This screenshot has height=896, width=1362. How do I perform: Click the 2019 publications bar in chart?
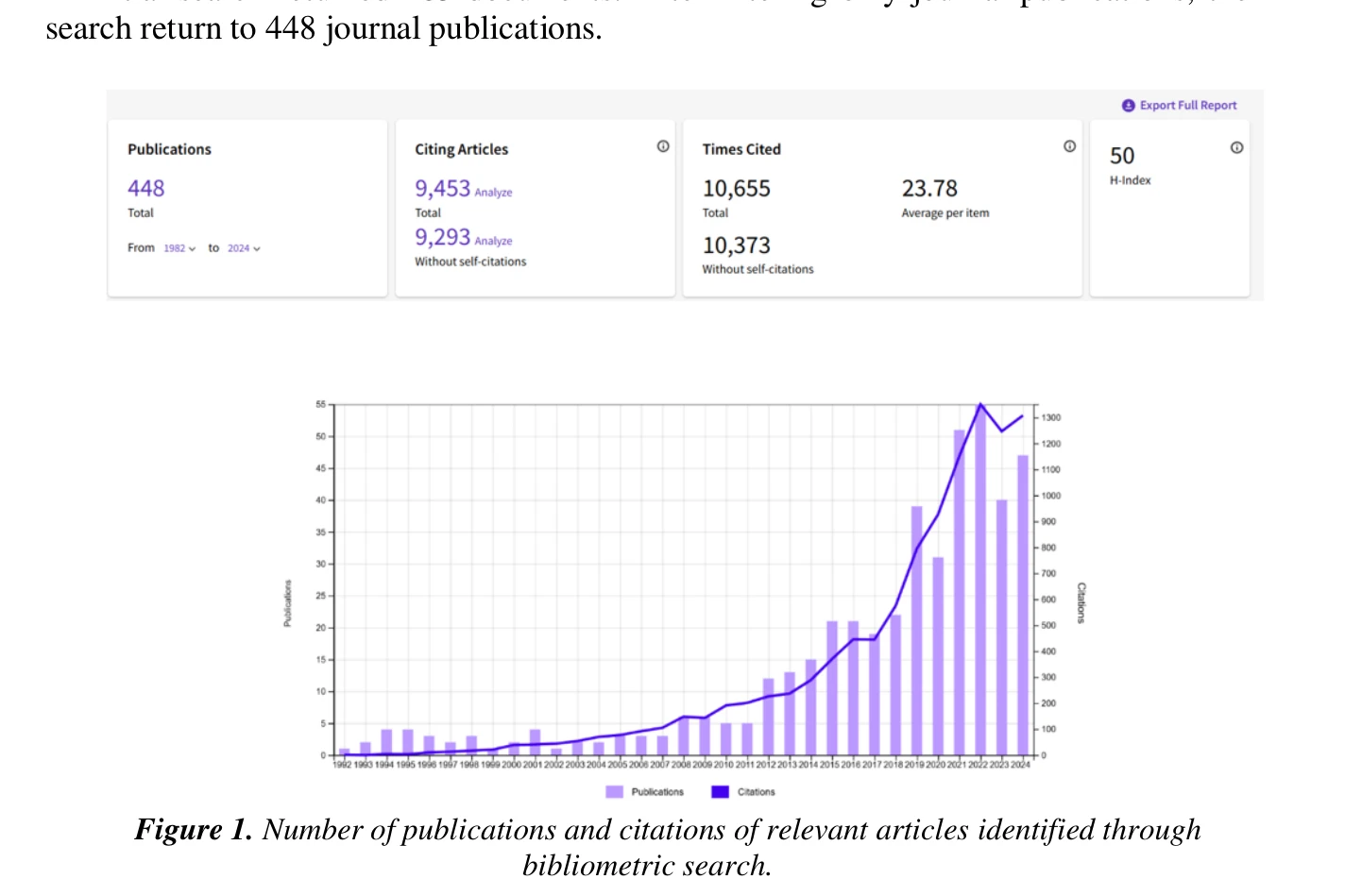coord(917,631)
